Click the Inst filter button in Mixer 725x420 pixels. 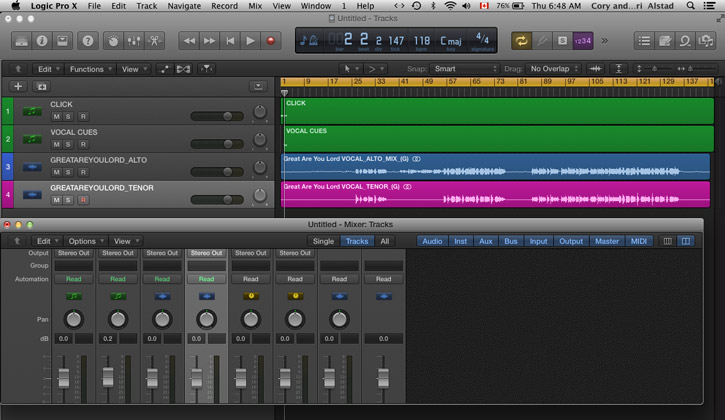pyautogui.click(x=460, y=241)
